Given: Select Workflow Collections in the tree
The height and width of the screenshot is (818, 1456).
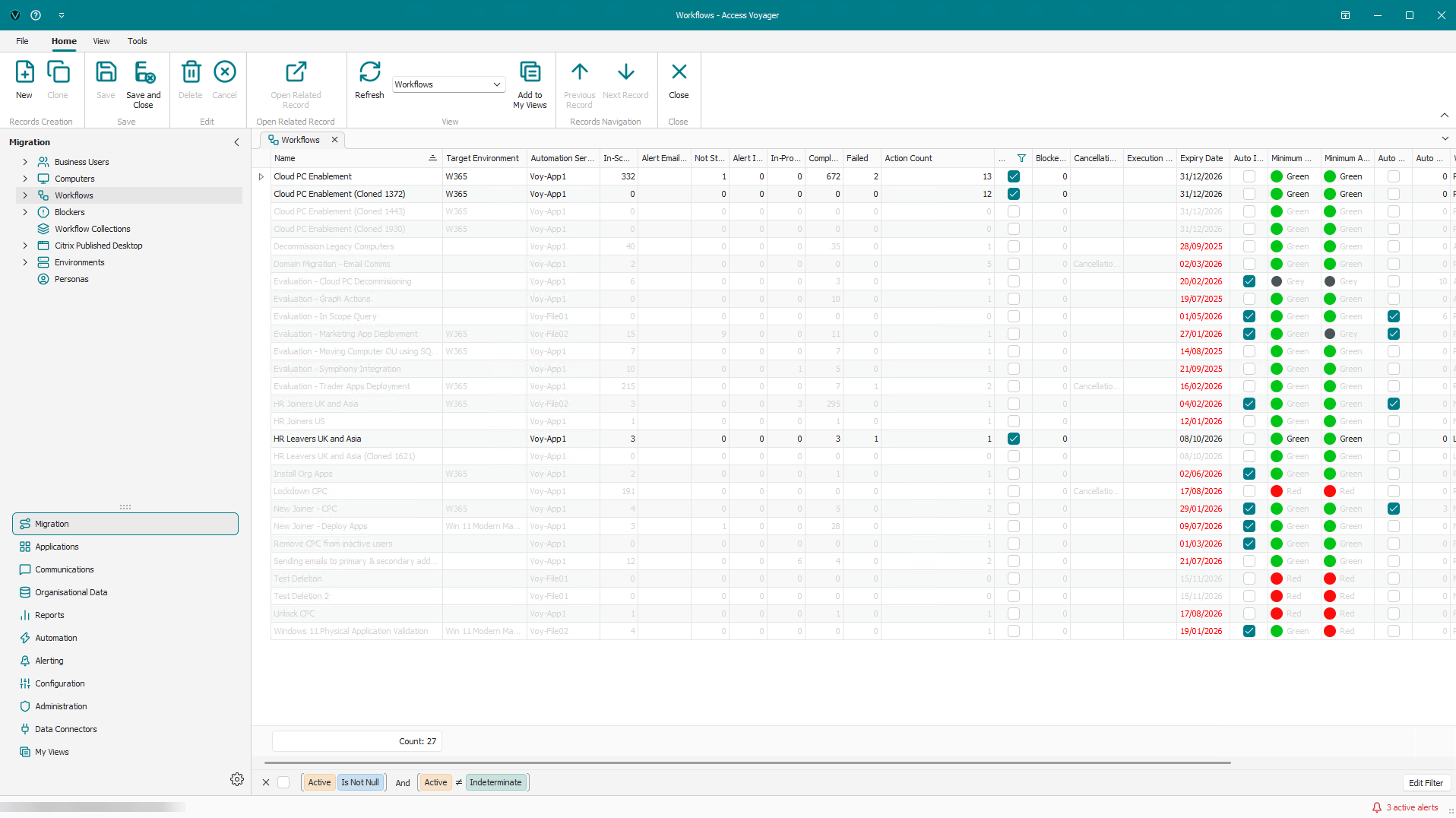Looking at the screenshot, I should [x=93, y=229].
